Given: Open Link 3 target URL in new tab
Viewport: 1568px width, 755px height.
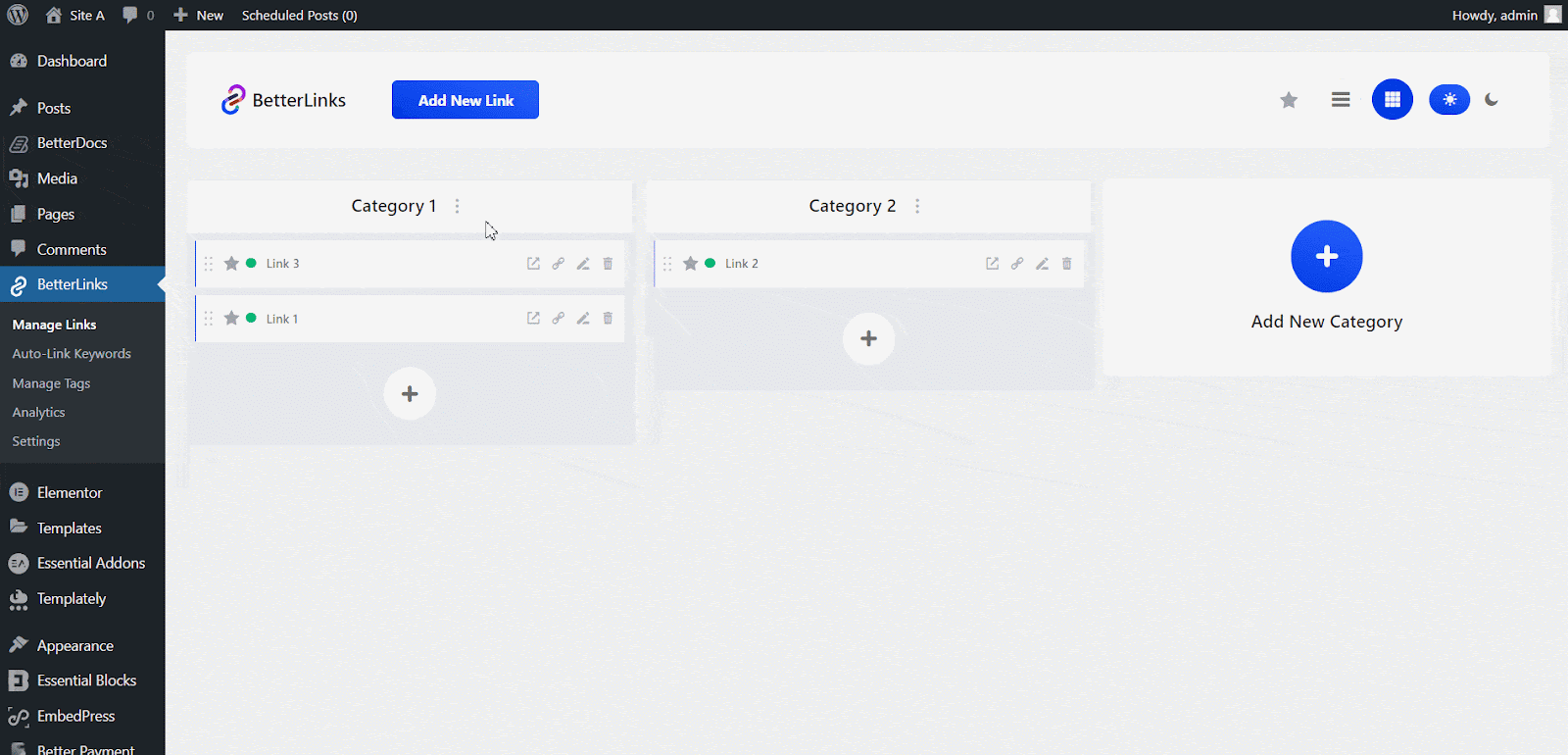Looking at the screenshot, I should coord(533,264).
